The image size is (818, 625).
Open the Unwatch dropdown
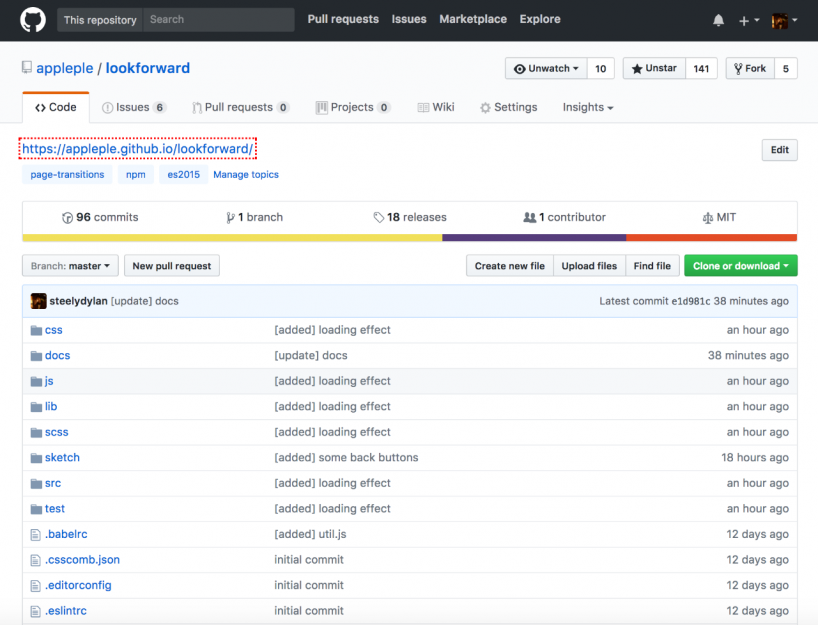pos(545,69)
